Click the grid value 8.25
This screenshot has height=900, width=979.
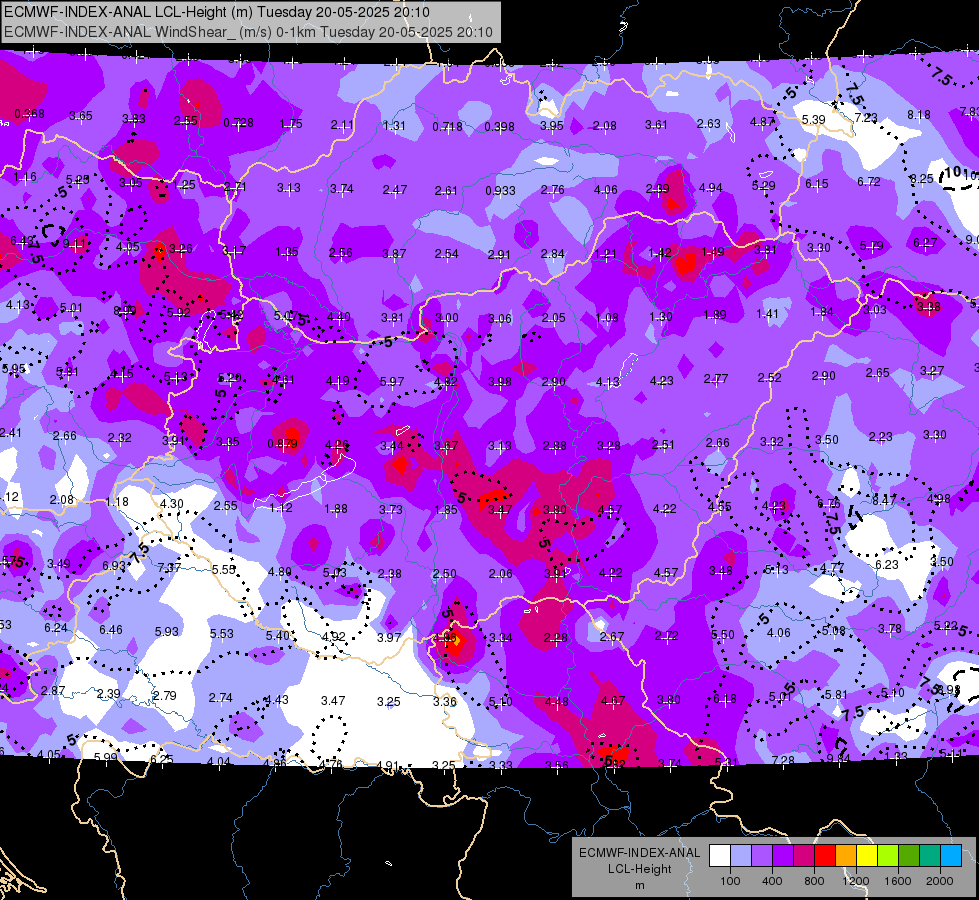point(921,179)
